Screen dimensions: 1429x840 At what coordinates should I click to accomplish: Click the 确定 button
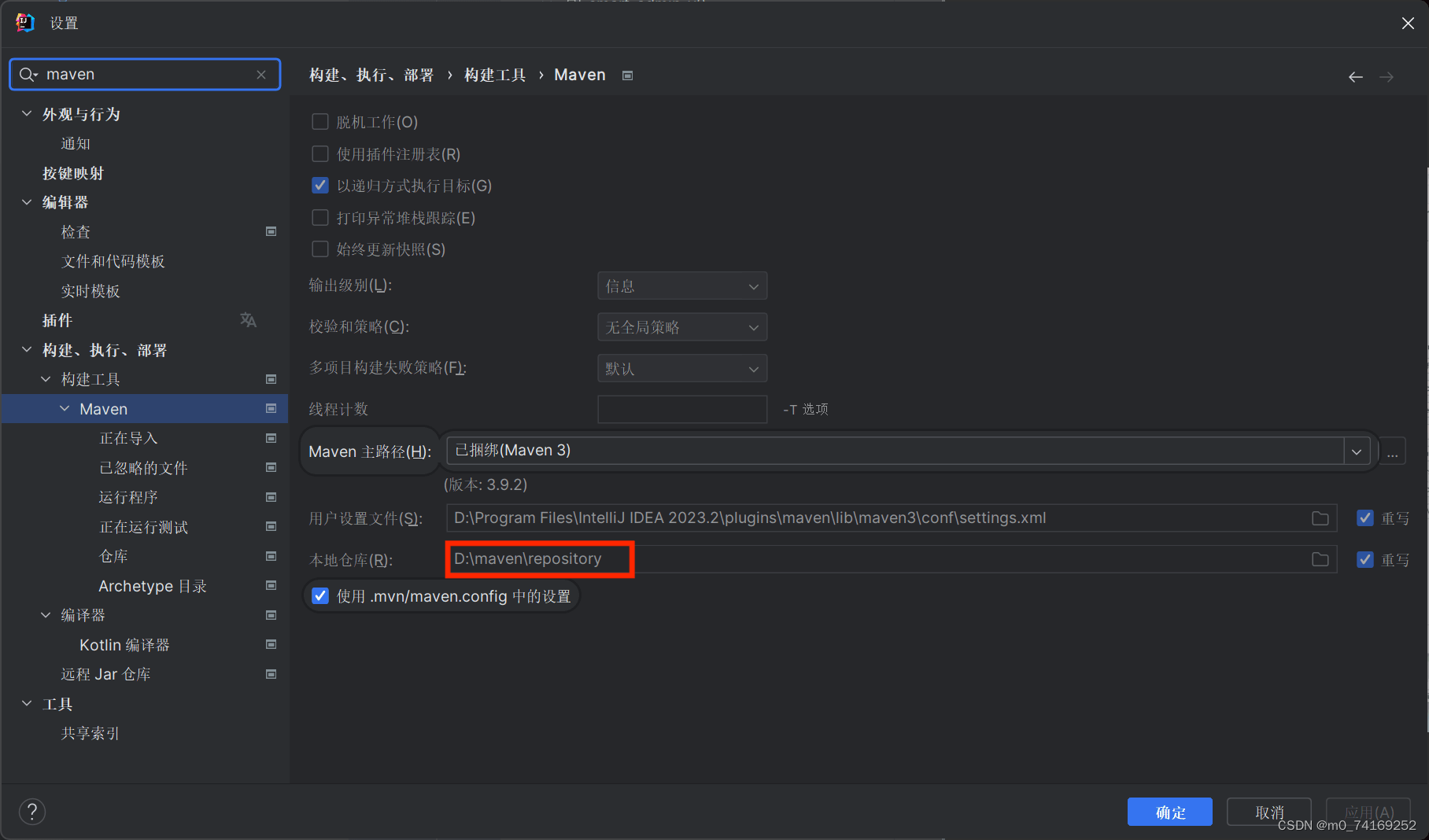point(1170,812)
